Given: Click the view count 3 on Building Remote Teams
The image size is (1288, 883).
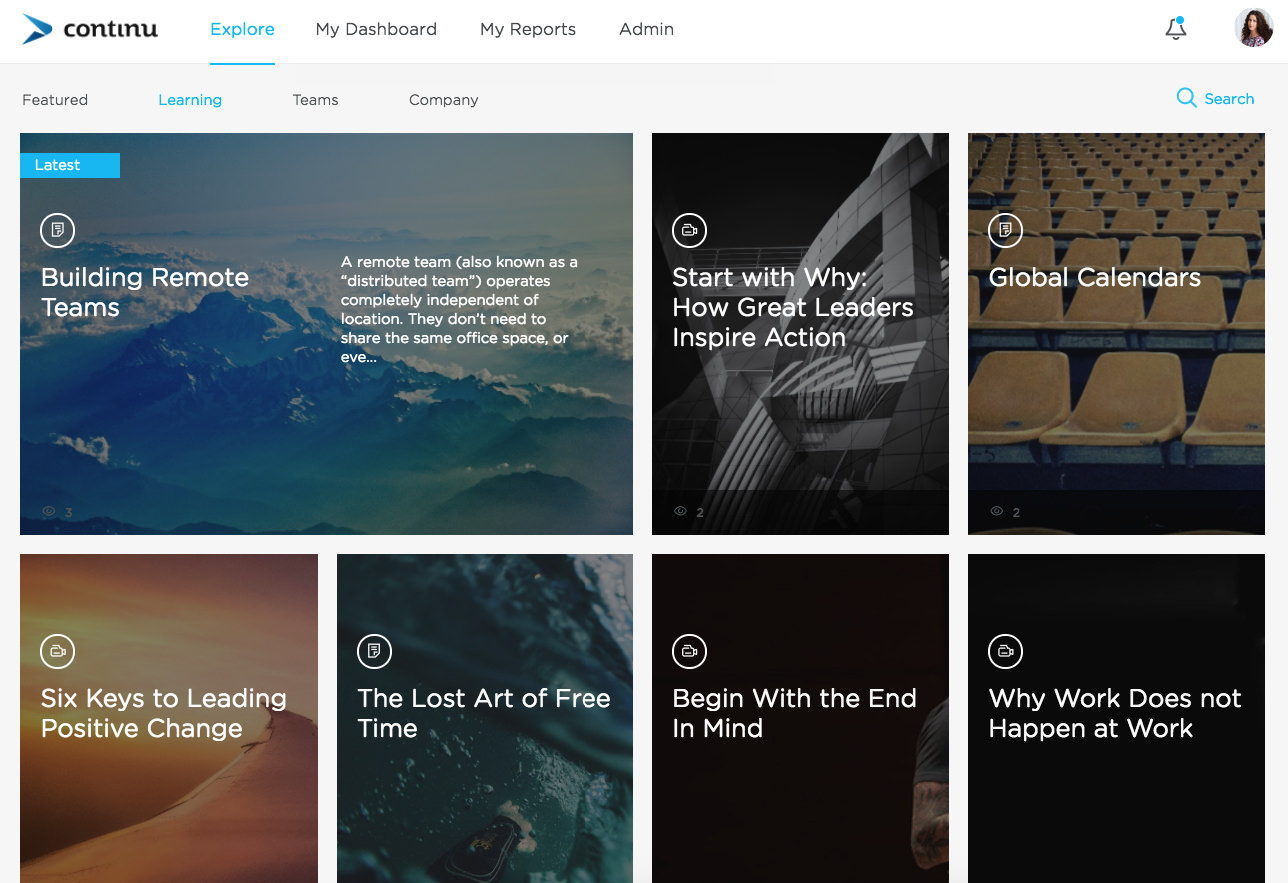Looking at the screenshot, I should (69, 513).
